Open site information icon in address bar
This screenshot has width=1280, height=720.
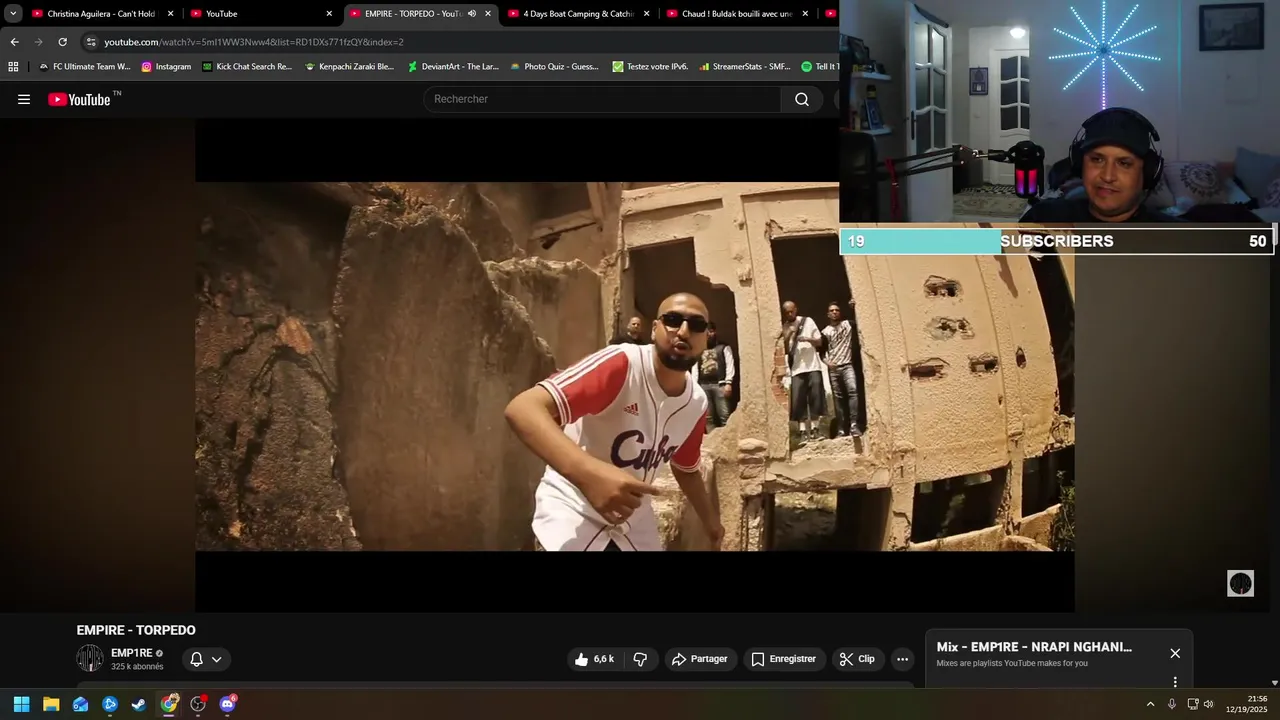coord(91,42)
